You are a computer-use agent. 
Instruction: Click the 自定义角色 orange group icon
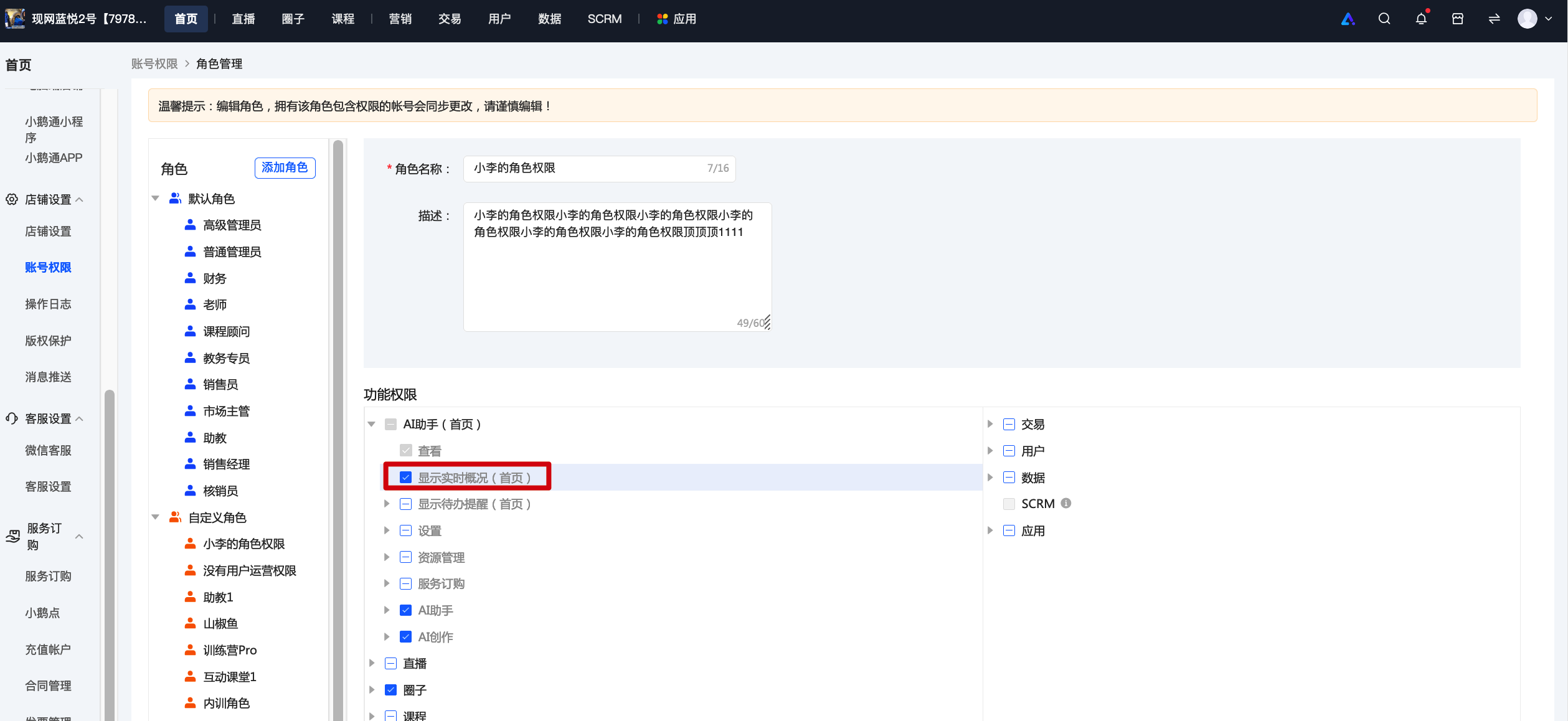click(176, 517)
